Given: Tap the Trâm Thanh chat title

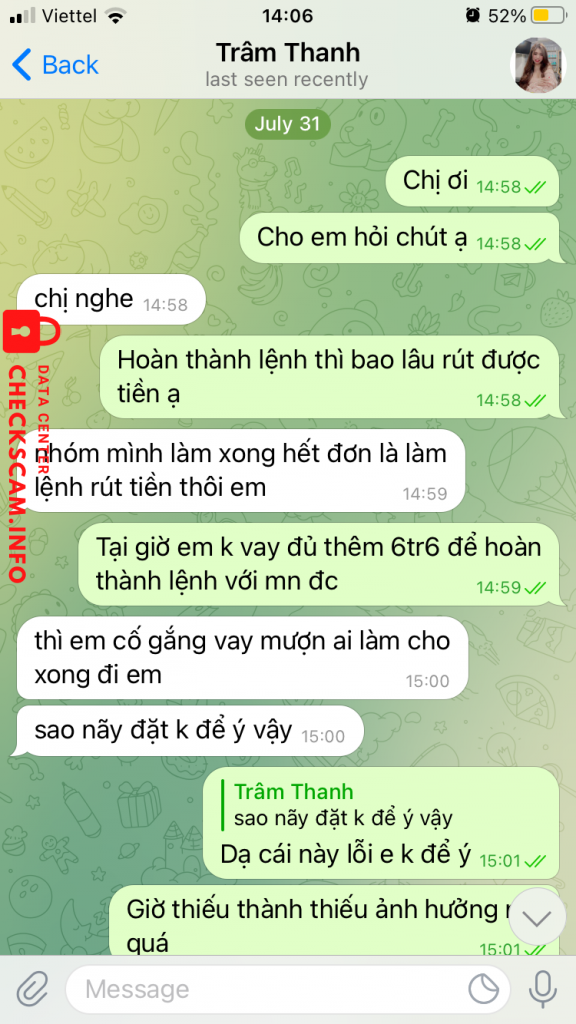Looking at the screenshot, I should click(x=287, y=52).
